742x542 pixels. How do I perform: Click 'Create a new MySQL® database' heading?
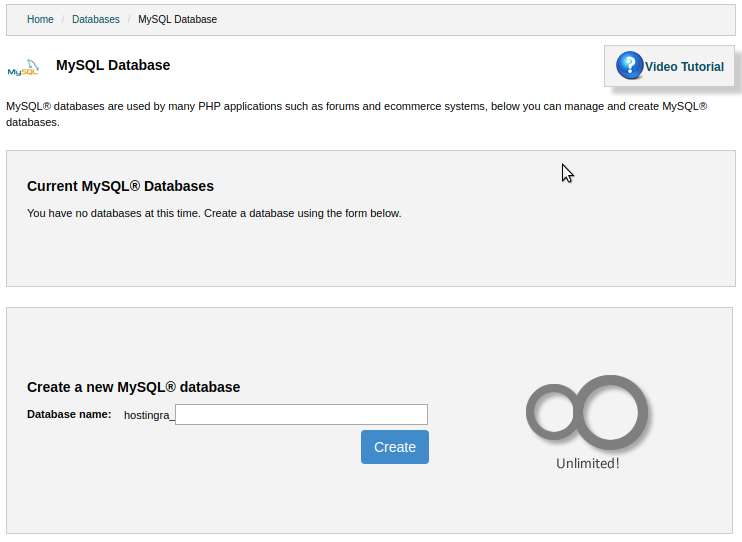tap(133, 387)
